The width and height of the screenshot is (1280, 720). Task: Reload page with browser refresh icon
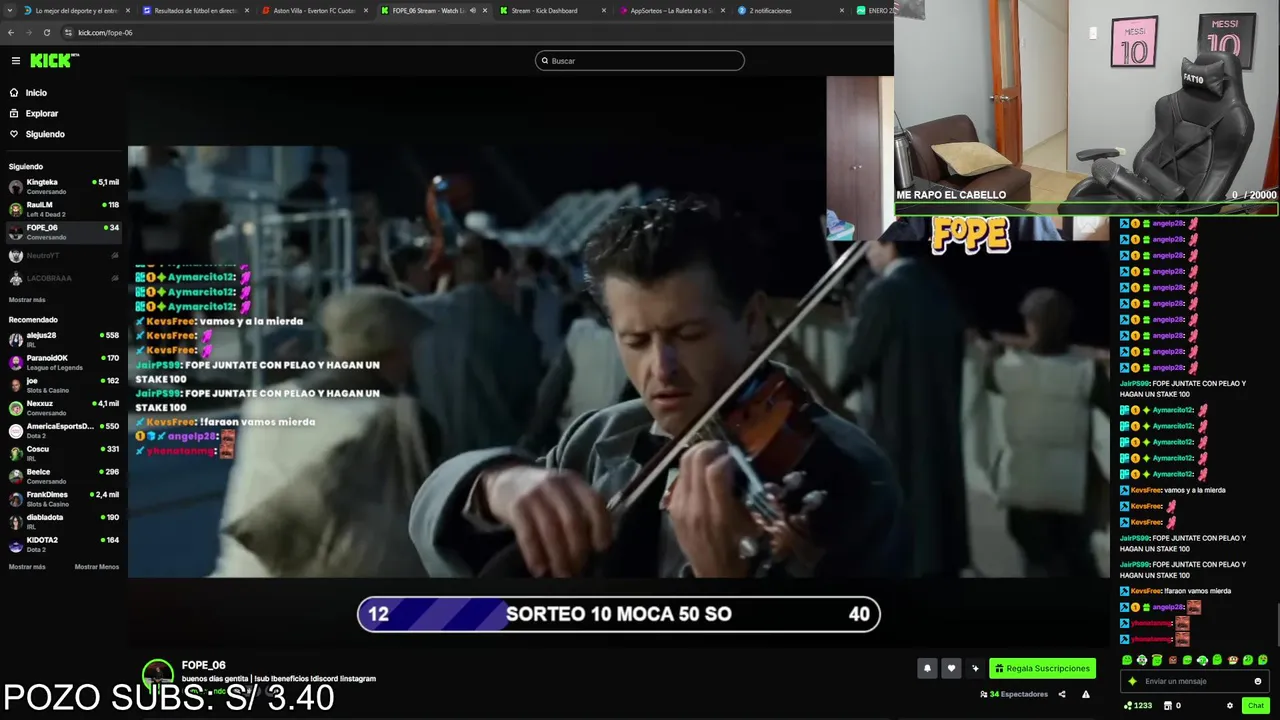tap(46, 32)
